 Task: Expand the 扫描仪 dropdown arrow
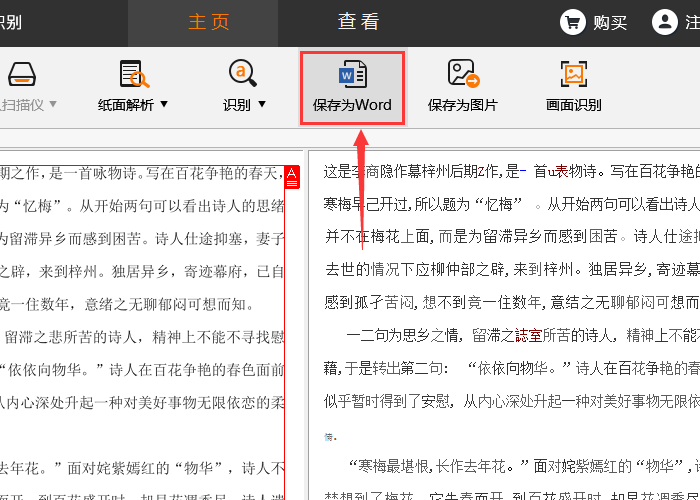tap(53, 104)
